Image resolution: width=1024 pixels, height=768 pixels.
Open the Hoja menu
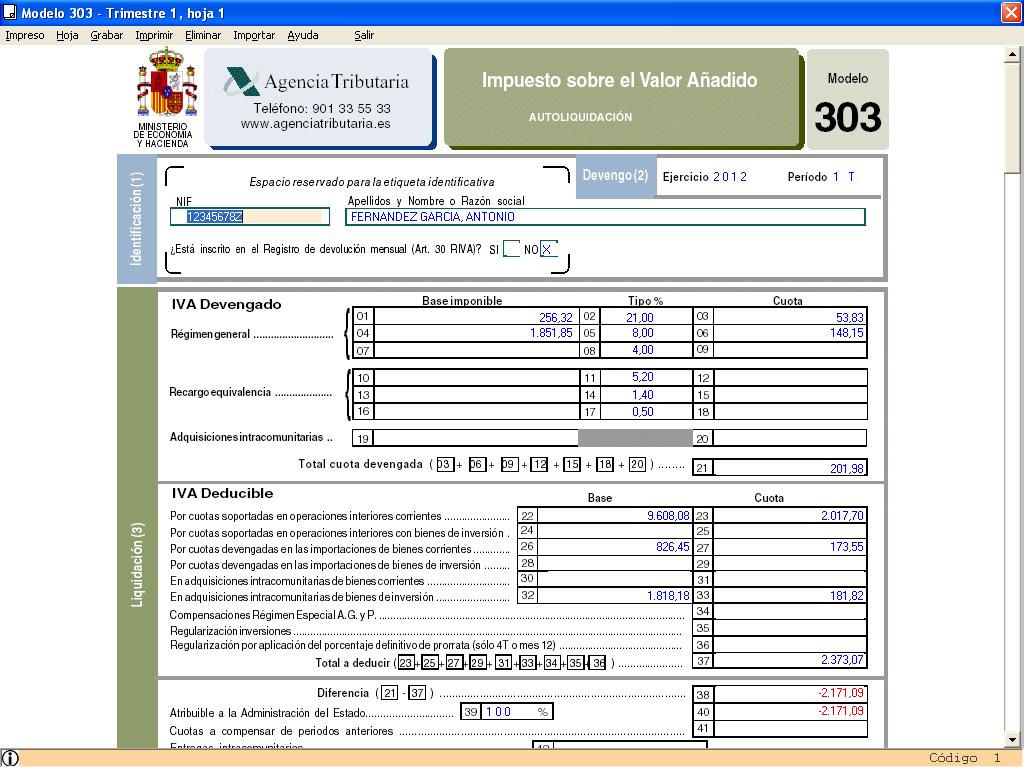click(67, 35)
